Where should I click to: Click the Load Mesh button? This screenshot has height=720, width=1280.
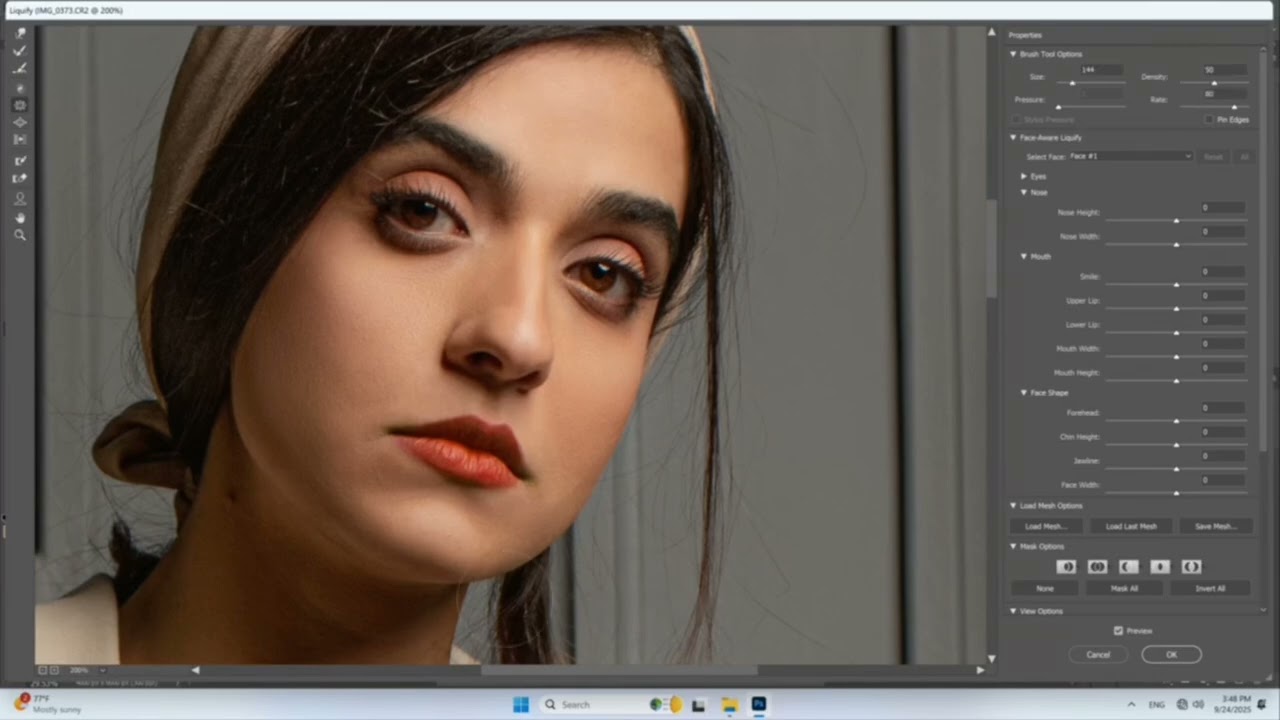pyautogui.click(x=1045, y=526)
